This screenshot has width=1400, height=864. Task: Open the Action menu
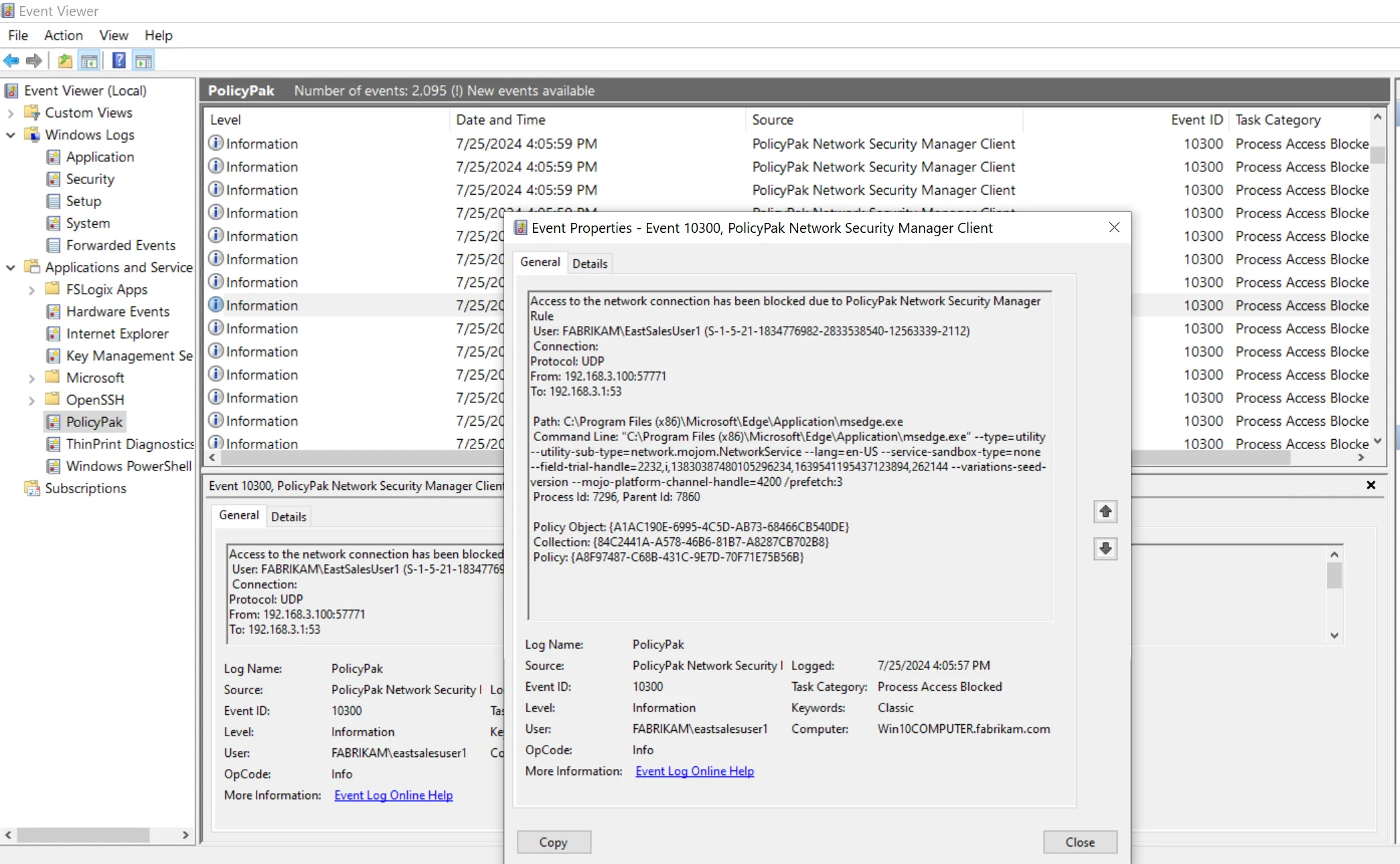(64, 35)
